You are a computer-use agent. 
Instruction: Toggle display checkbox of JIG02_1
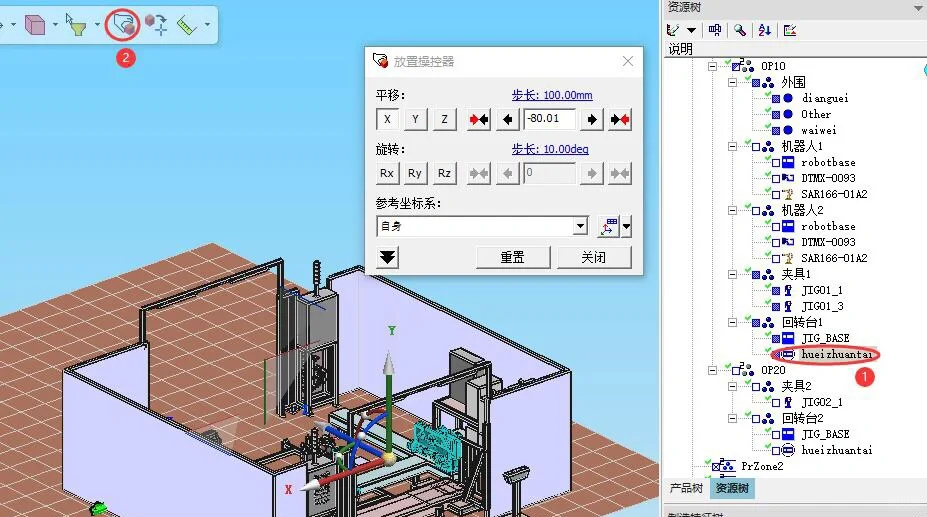(776, 403)
